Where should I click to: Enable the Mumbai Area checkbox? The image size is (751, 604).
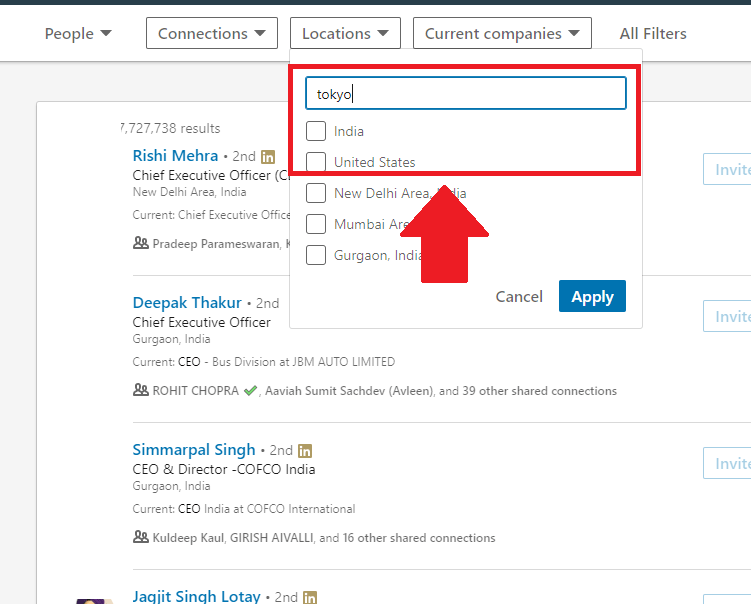click(x=316, y=224)
